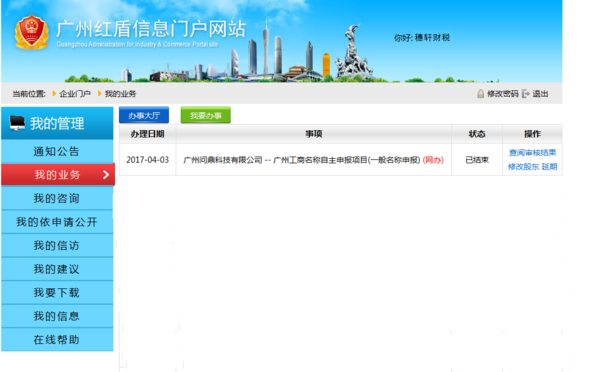Click the green 我要办事 button
The width and height of the screenshot is (600, 372).
[x=206, y=115]
